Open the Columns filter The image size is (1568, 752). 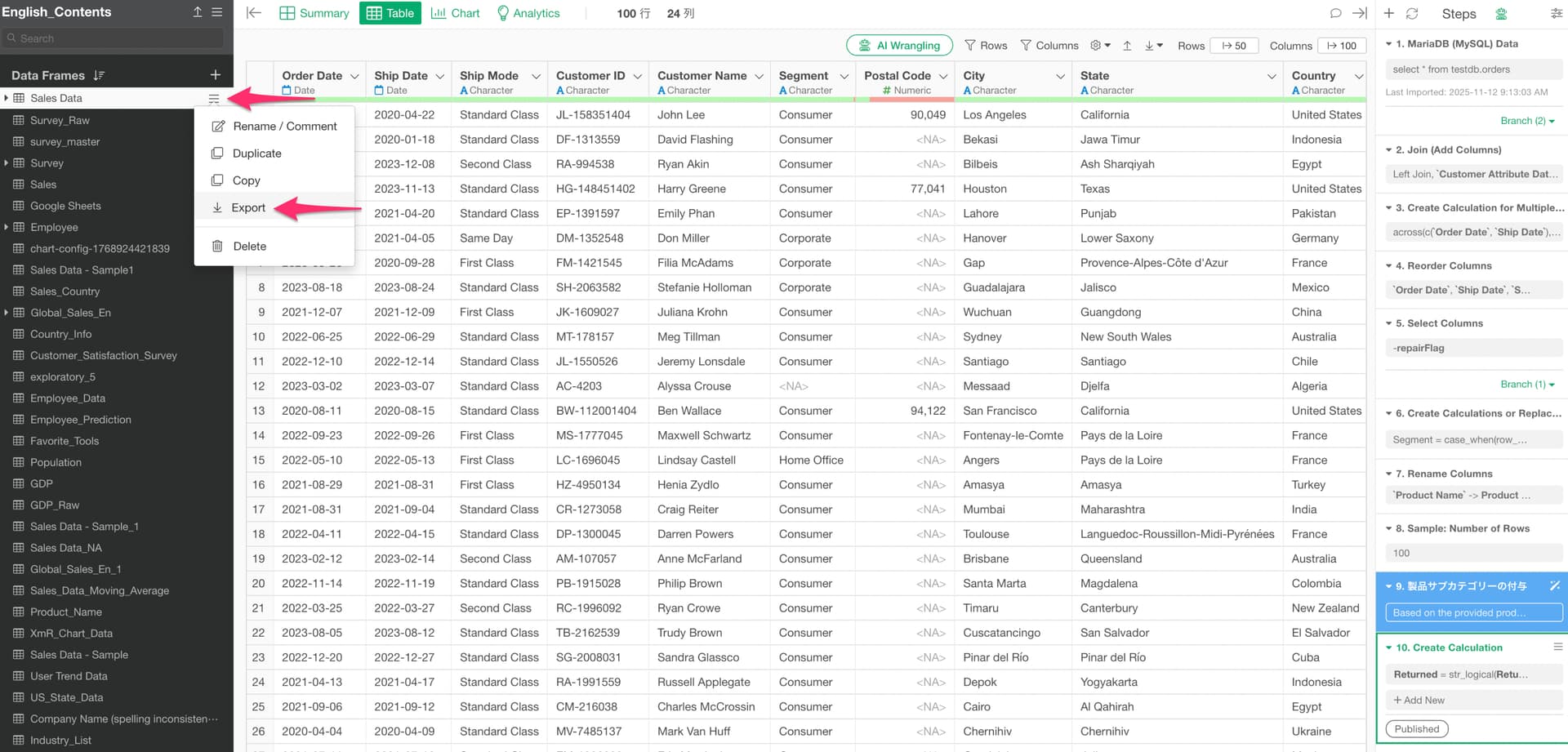coord(1049,46)
